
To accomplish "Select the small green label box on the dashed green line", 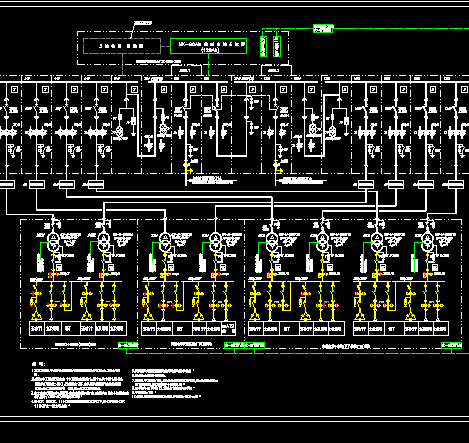I will click(323, 29).
